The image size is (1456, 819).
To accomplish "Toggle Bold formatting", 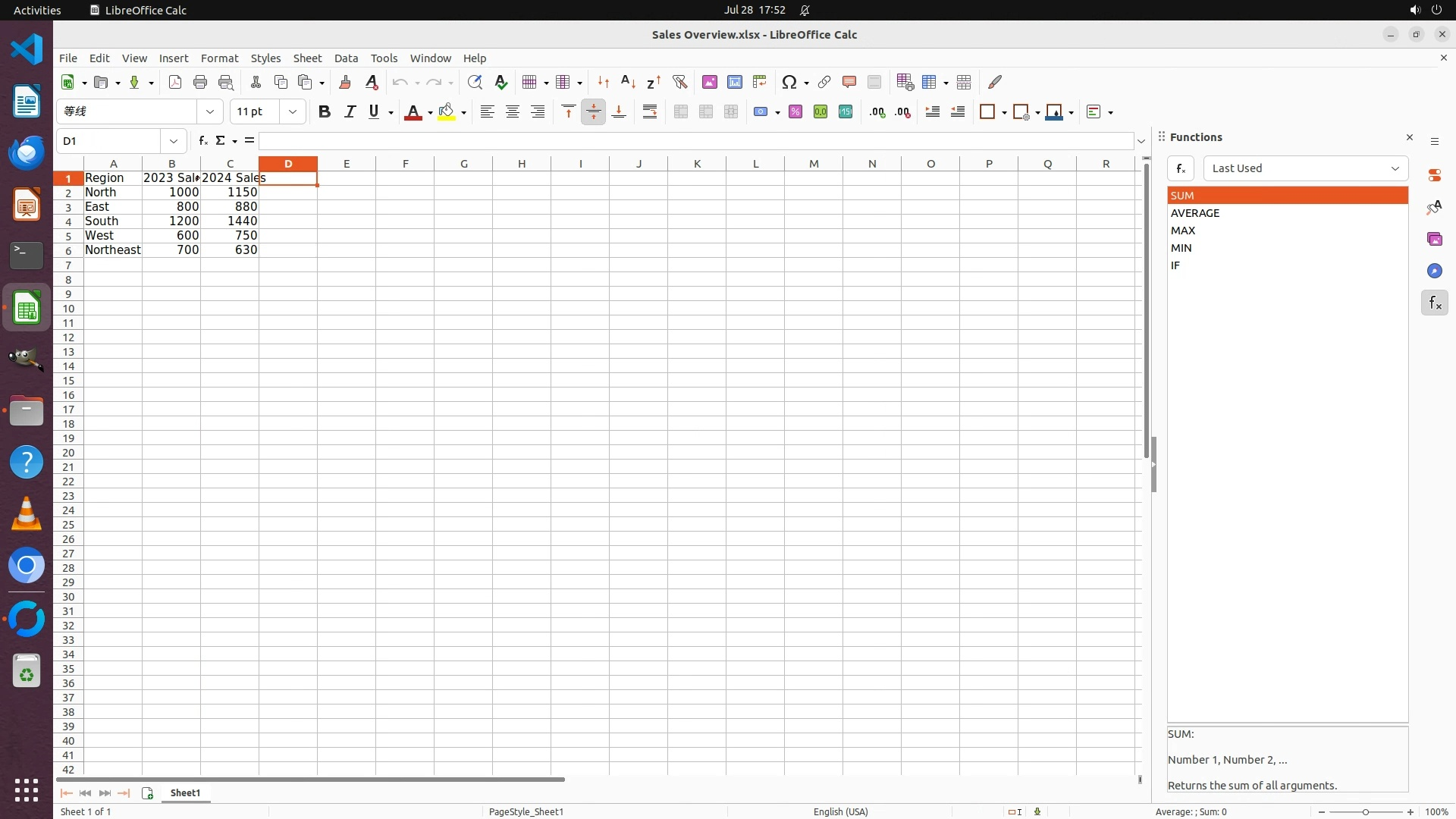I will pos(325,112).
